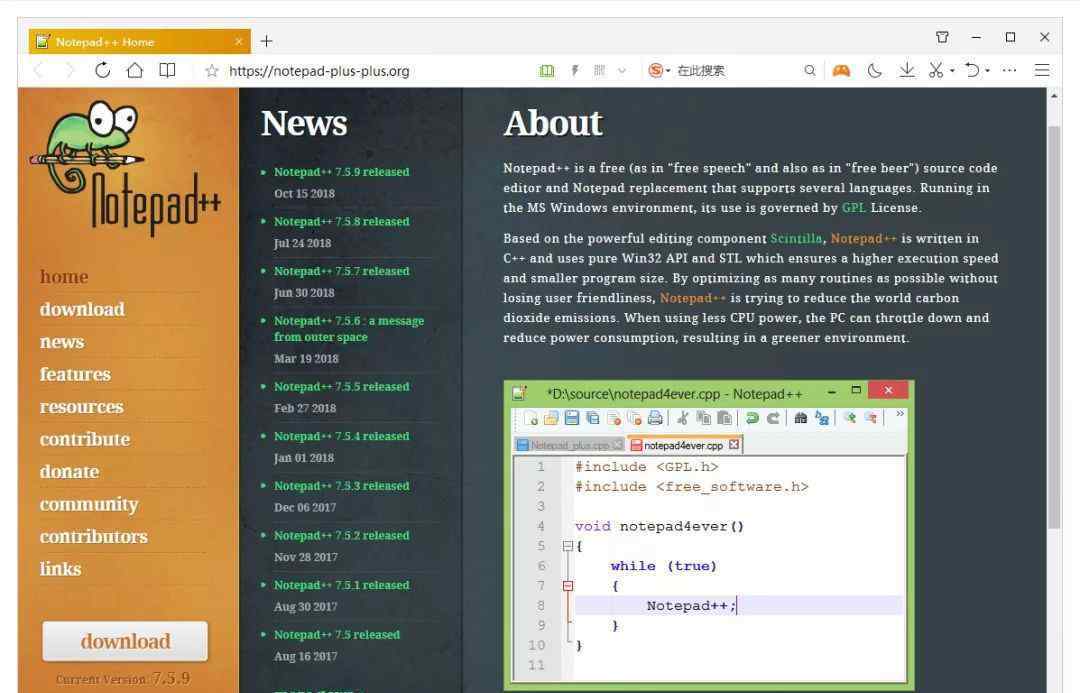Toggle night mode with the moon icon

[875, 70]
